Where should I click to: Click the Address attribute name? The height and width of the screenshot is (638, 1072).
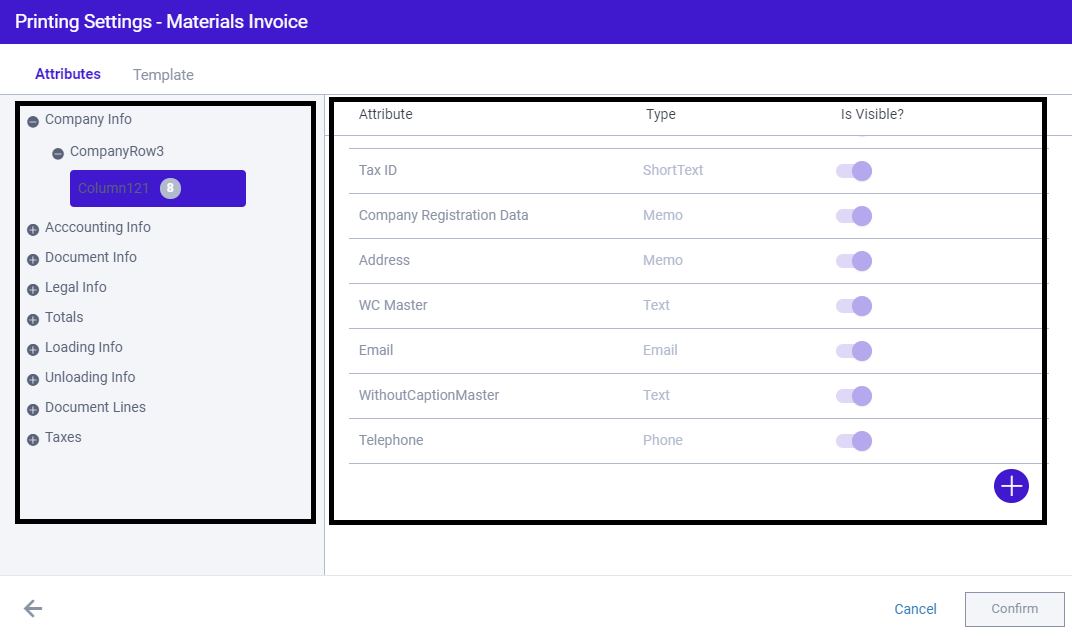click(x=384, y=261)
